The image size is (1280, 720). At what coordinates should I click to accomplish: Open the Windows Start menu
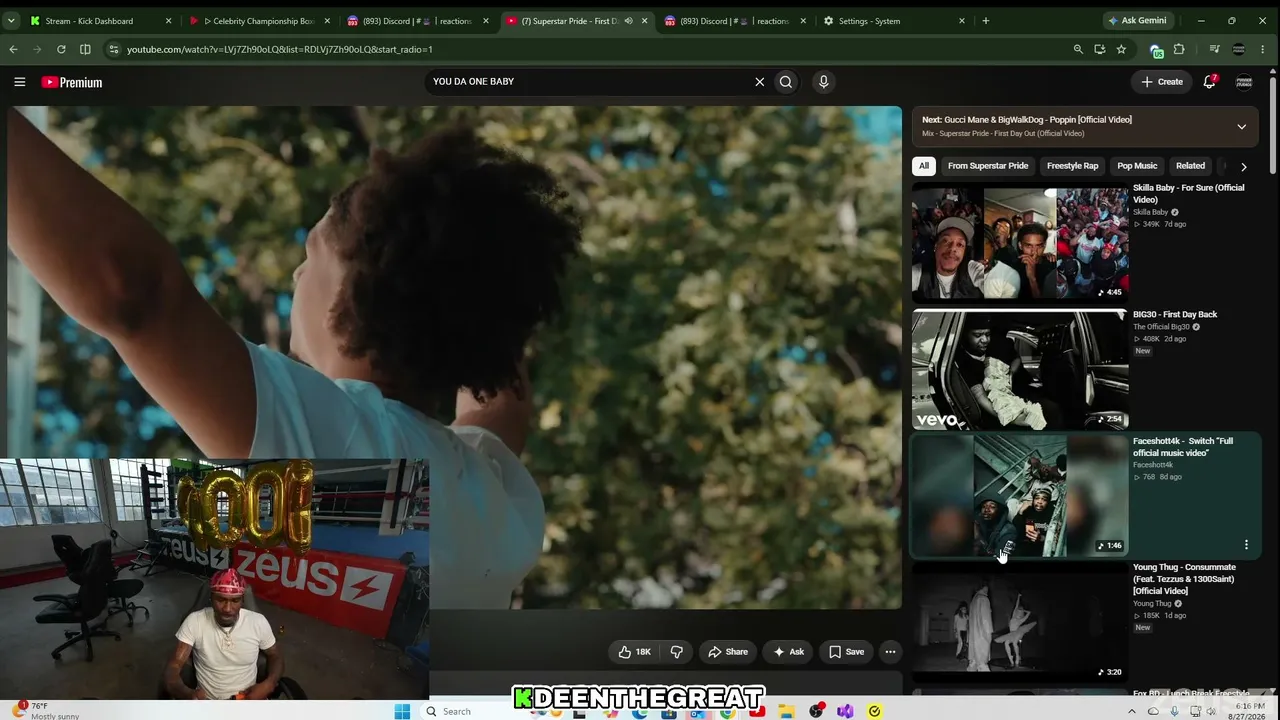pyautogui.click(x=402, y=711)
